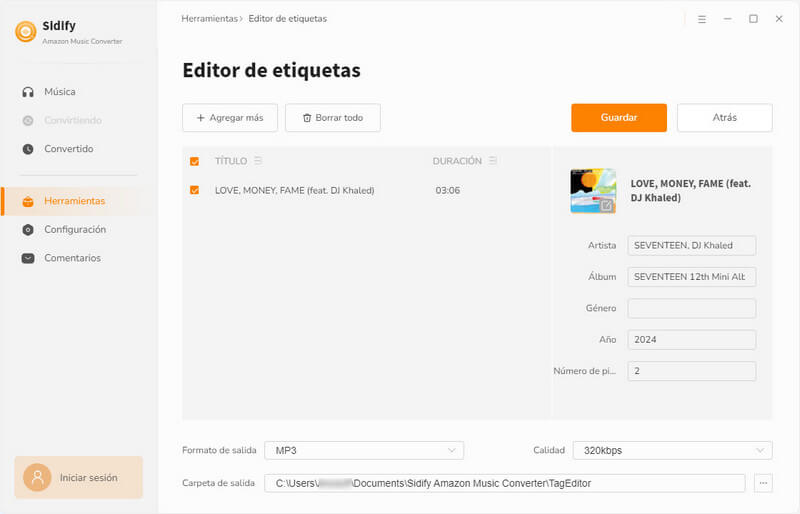Edit the album cover artwork
The width and height of the screenshot is (800, 514).
pyautogui.click(x=606, y=205)
